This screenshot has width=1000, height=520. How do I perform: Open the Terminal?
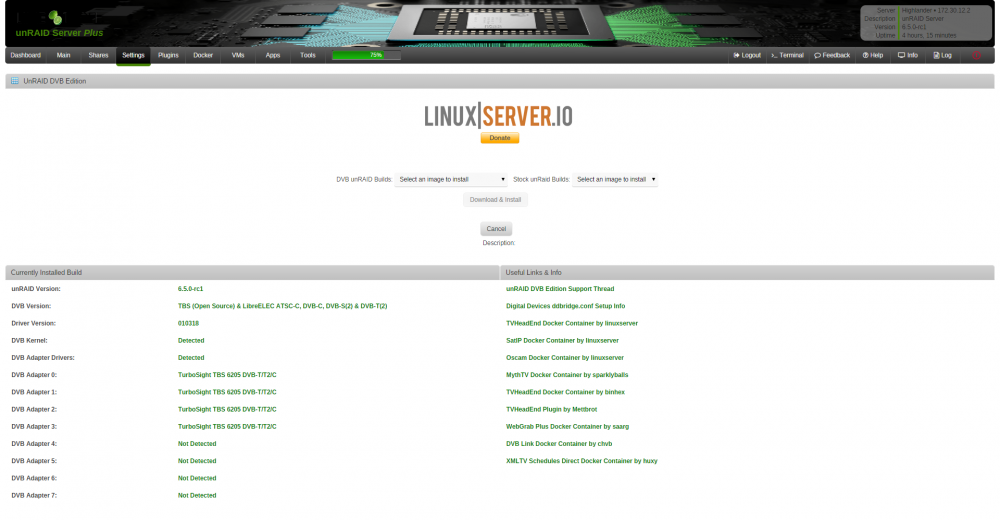click(787, 56)
